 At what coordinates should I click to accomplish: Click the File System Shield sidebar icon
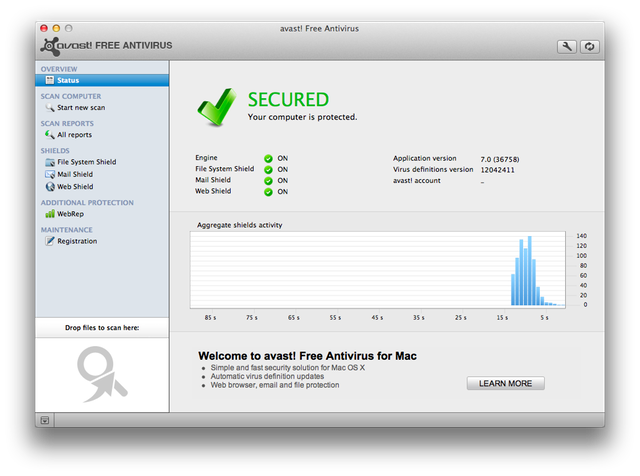pyautogui.click(x=50, y=162)
